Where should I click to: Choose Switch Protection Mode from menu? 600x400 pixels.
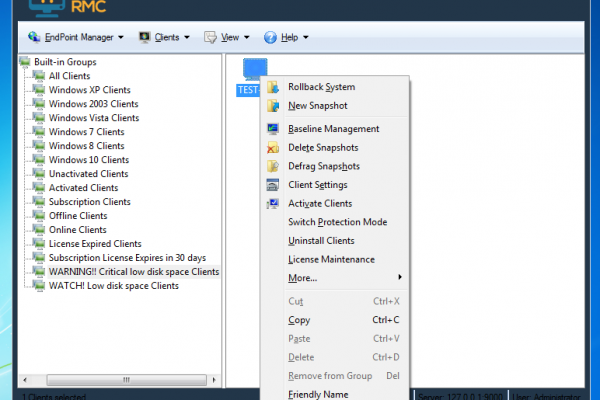[x=337, y=222]
